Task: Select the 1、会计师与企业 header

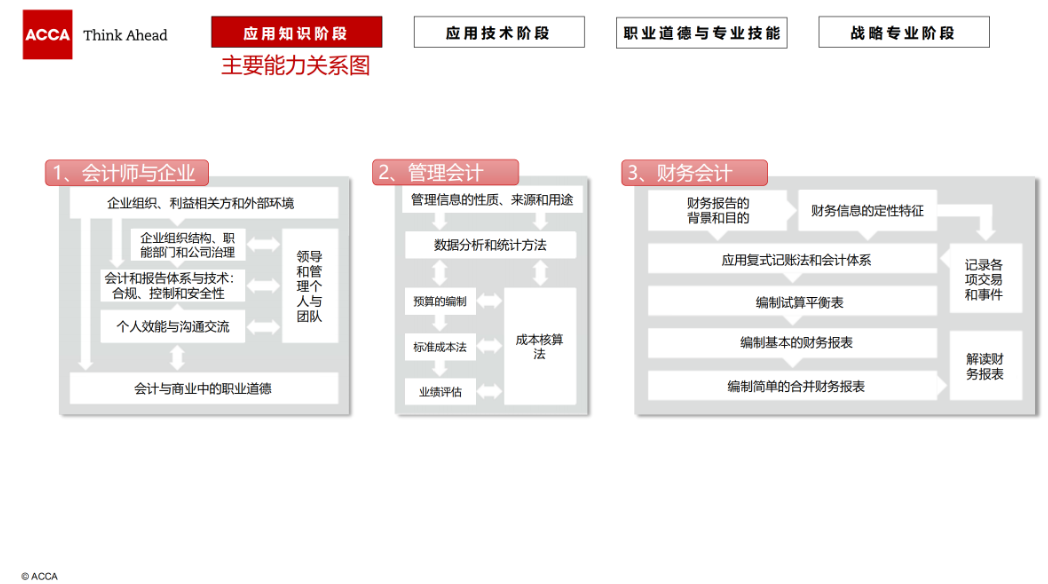Action: 127,173
